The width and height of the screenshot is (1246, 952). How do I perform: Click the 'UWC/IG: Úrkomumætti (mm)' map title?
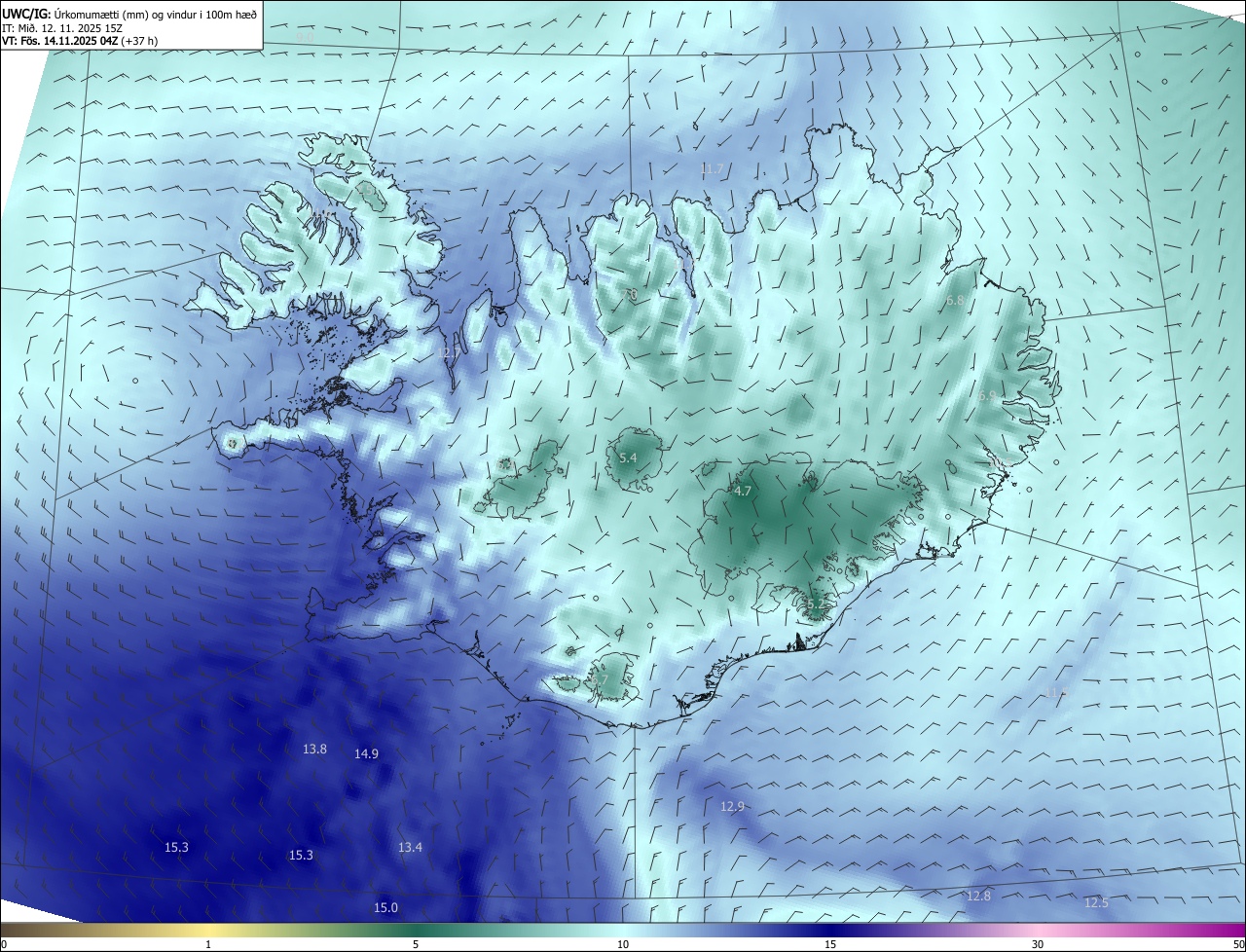pos(76,15)
